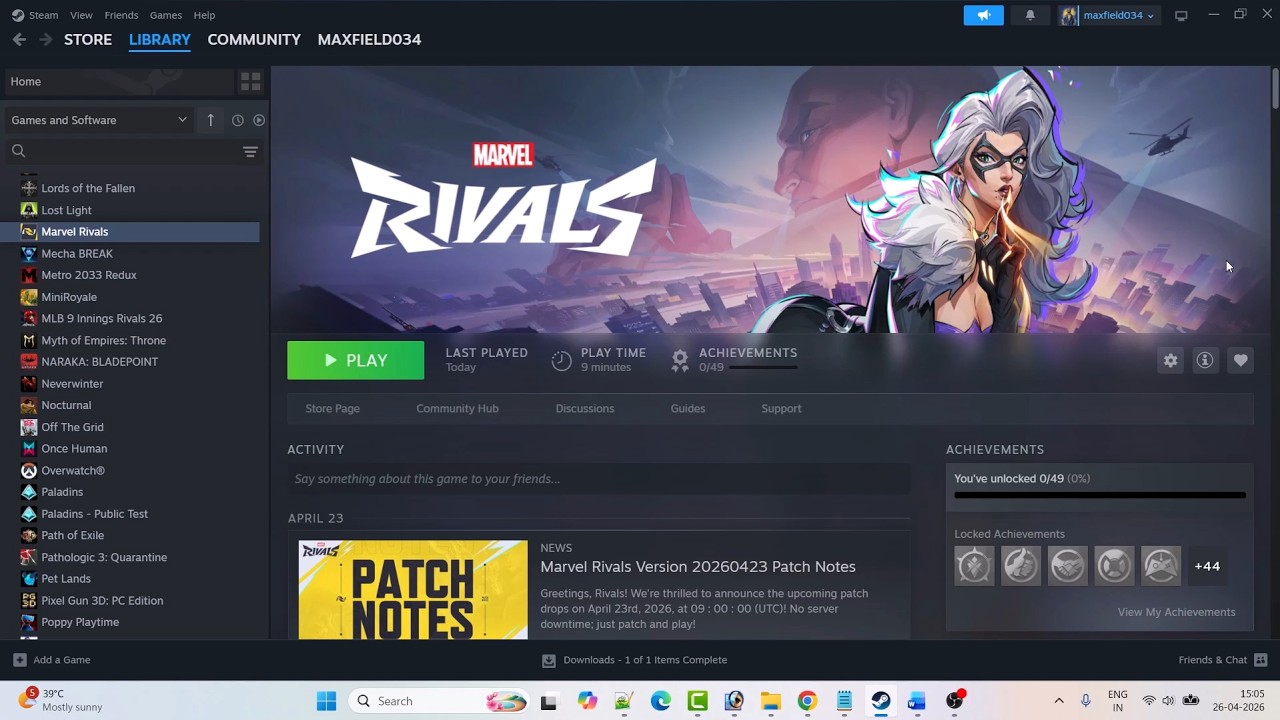Viewport: 1280px width, 720px height.
Task: Open the Games menu
Action: coord(165,15)
